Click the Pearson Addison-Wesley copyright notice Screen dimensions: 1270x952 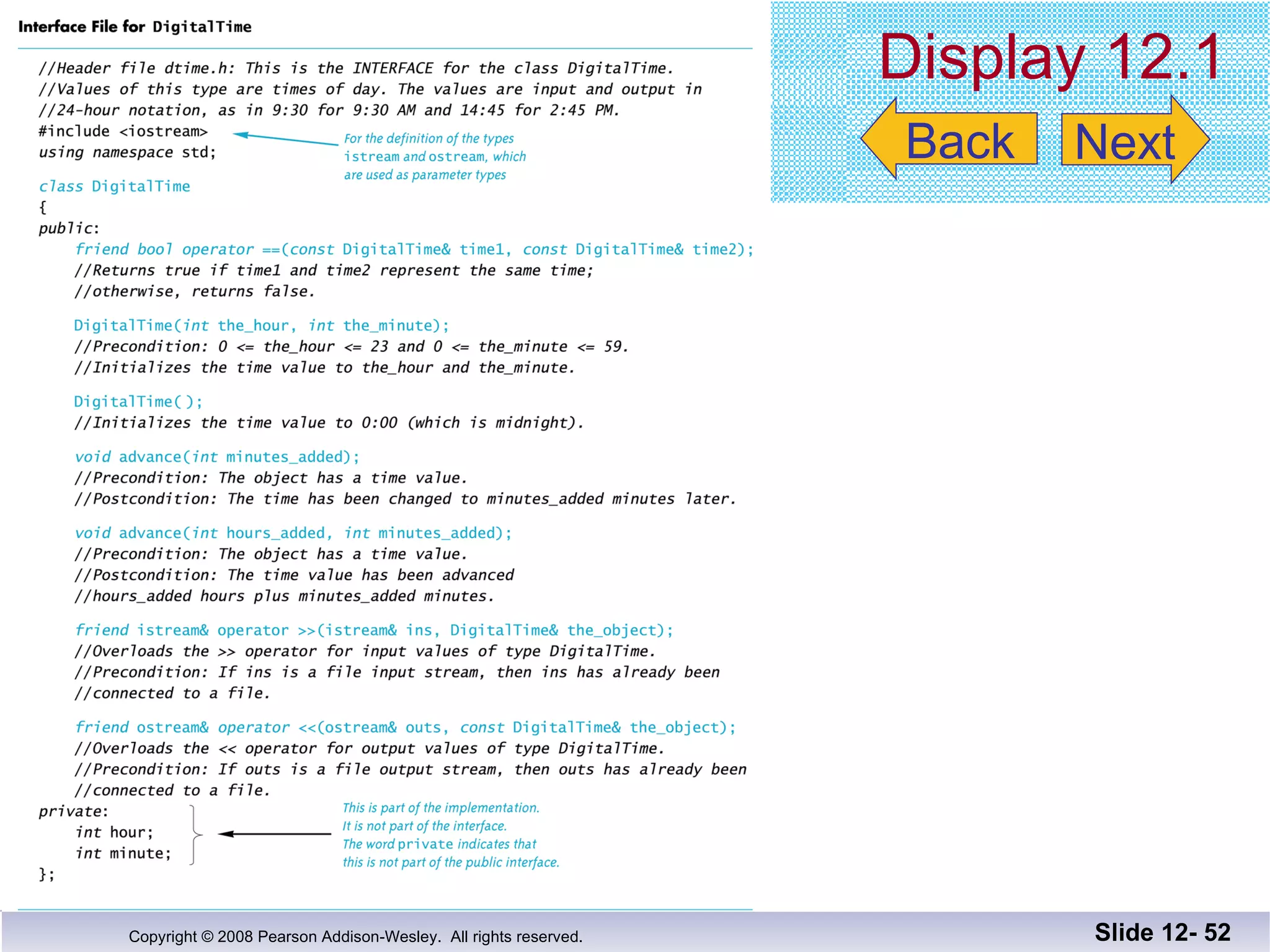355,937
